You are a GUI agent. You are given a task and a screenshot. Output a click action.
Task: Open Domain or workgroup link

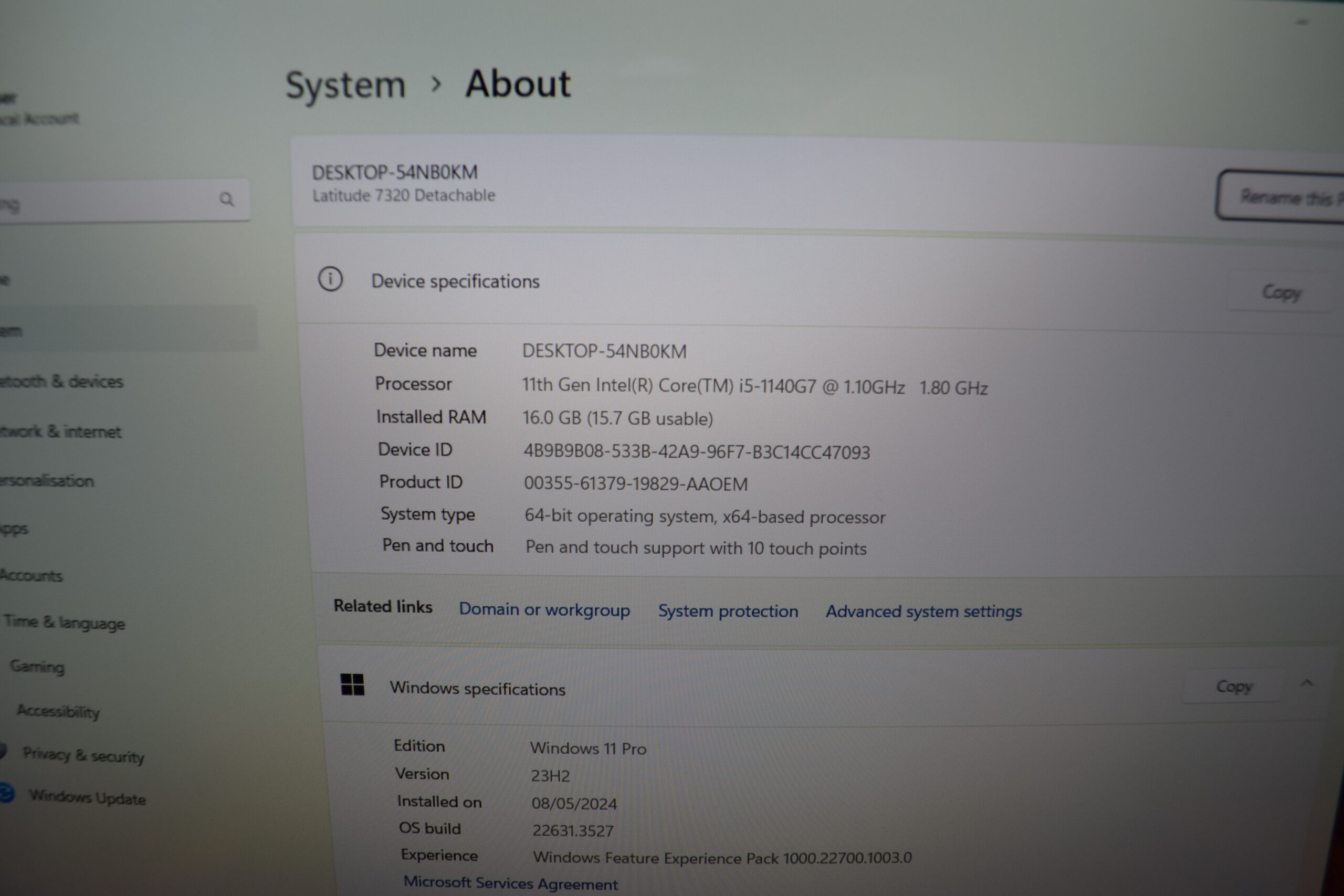544,610
